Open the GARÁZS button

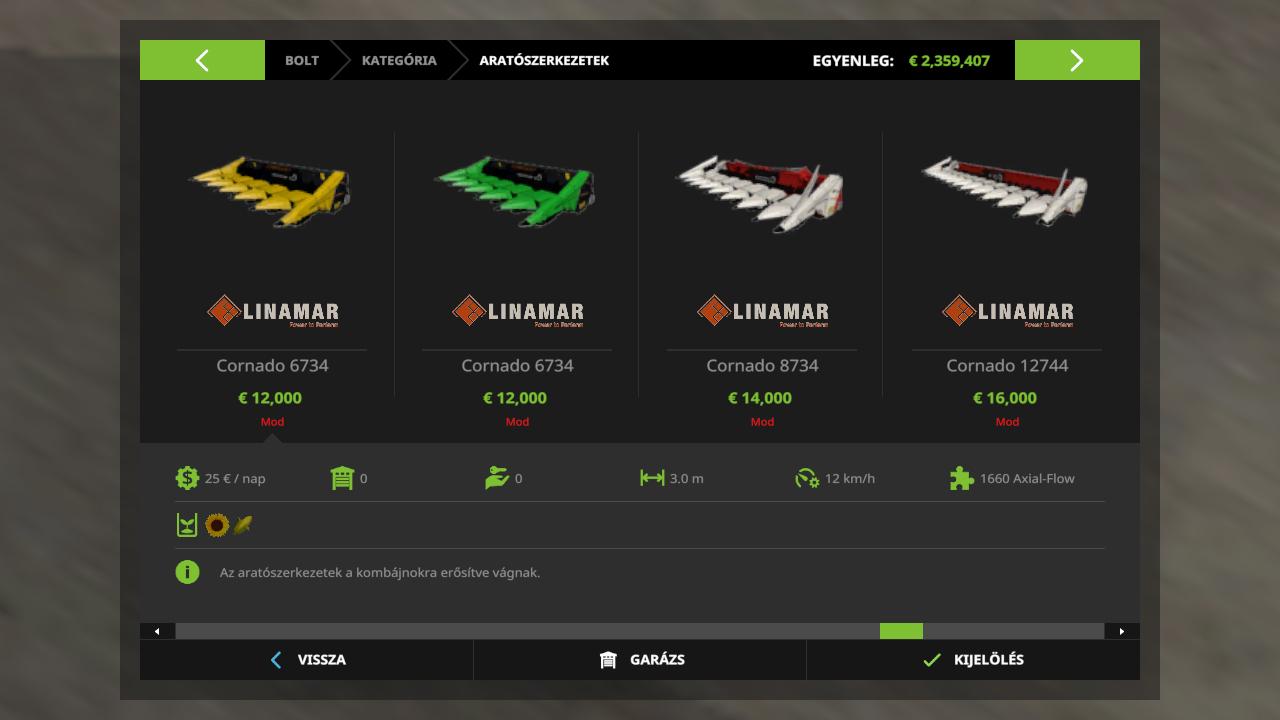[640, 660]
